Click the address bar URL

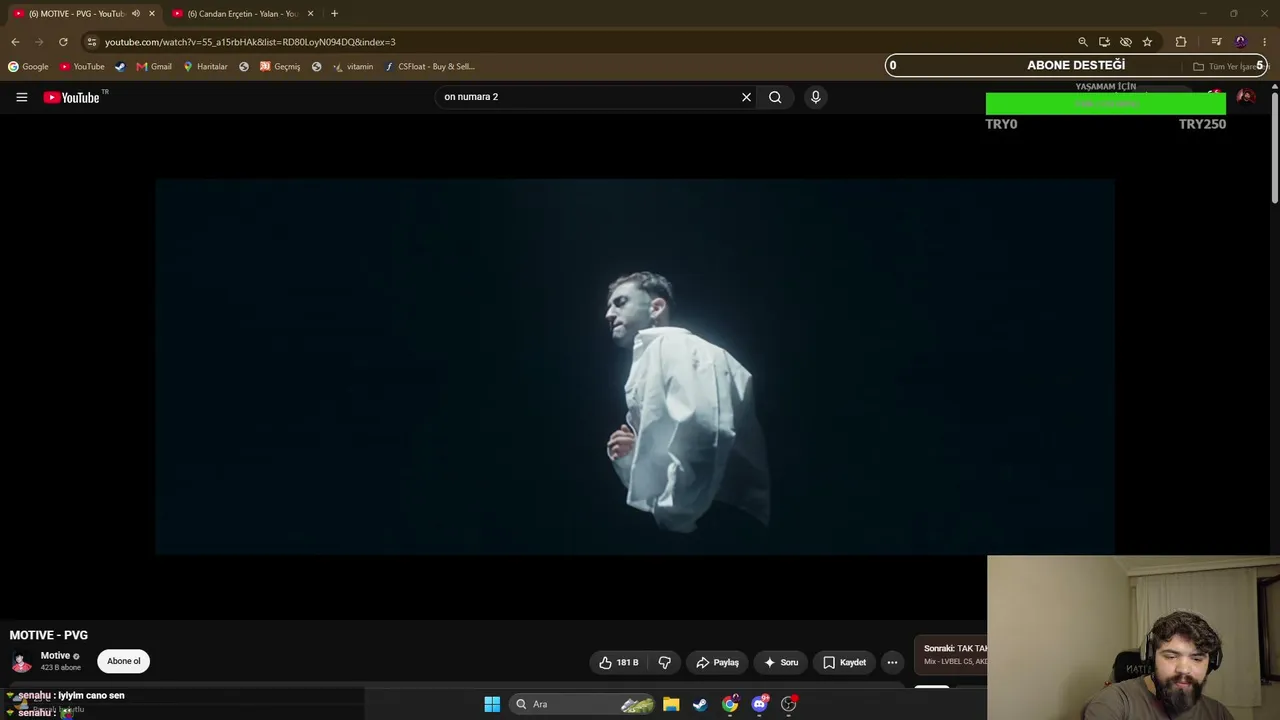click(250, 42)
